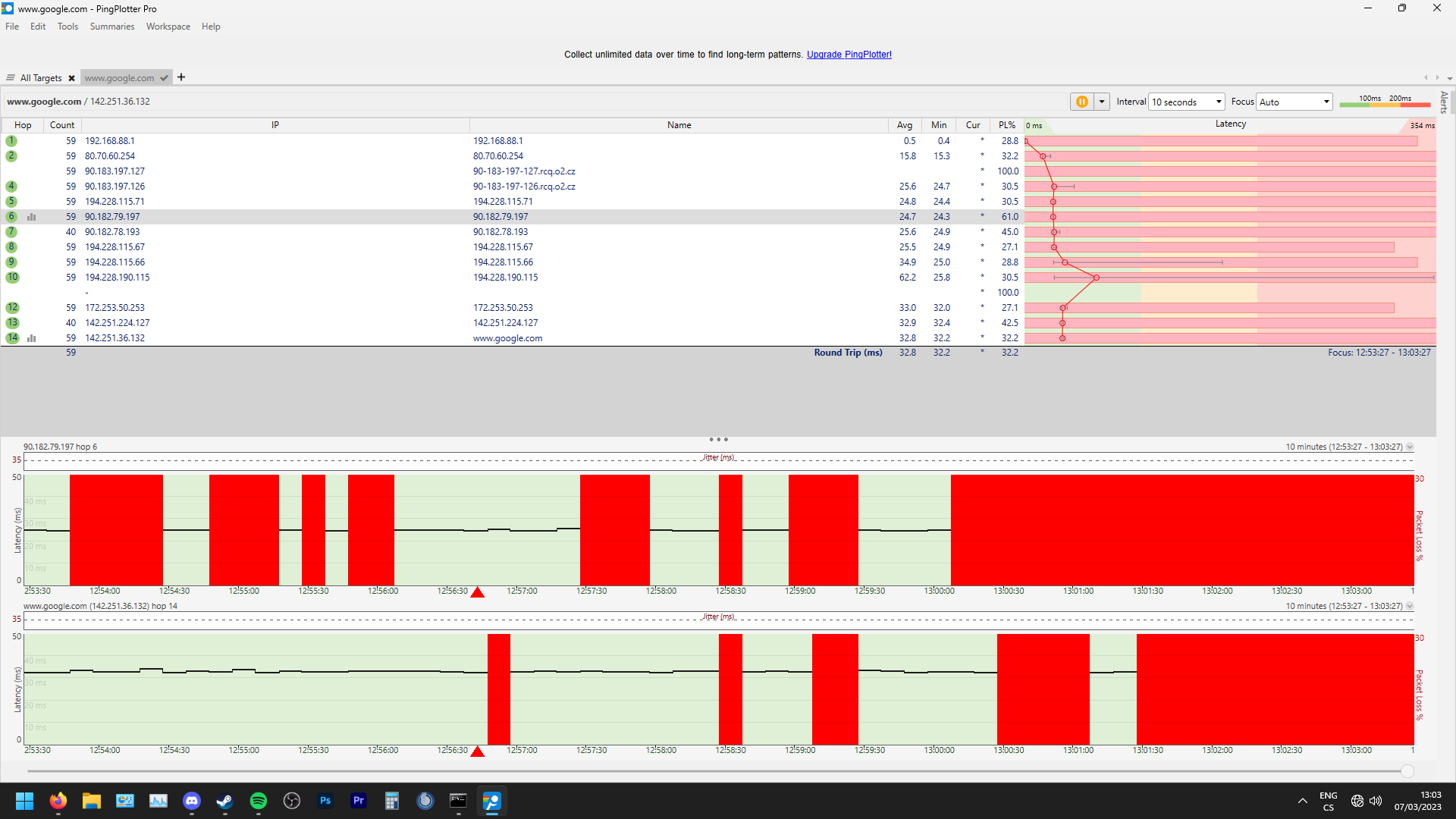Click the latency scale color bar legend
This screenshot has width=1456, height=819.
(x=1384, y=104)
